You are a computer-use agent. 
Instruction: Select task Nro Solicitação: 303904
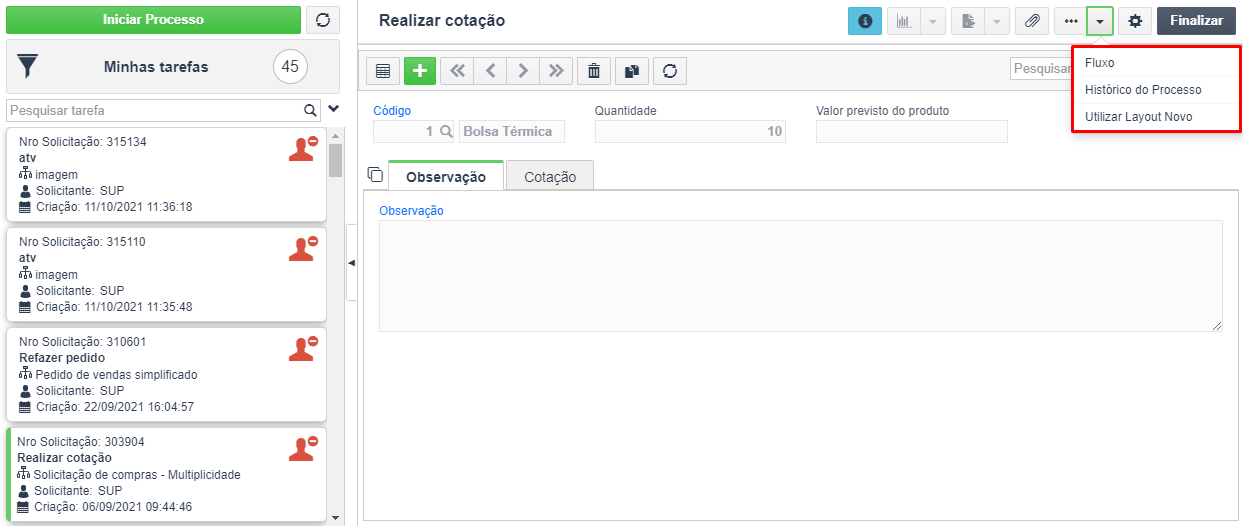coord(166,474)
